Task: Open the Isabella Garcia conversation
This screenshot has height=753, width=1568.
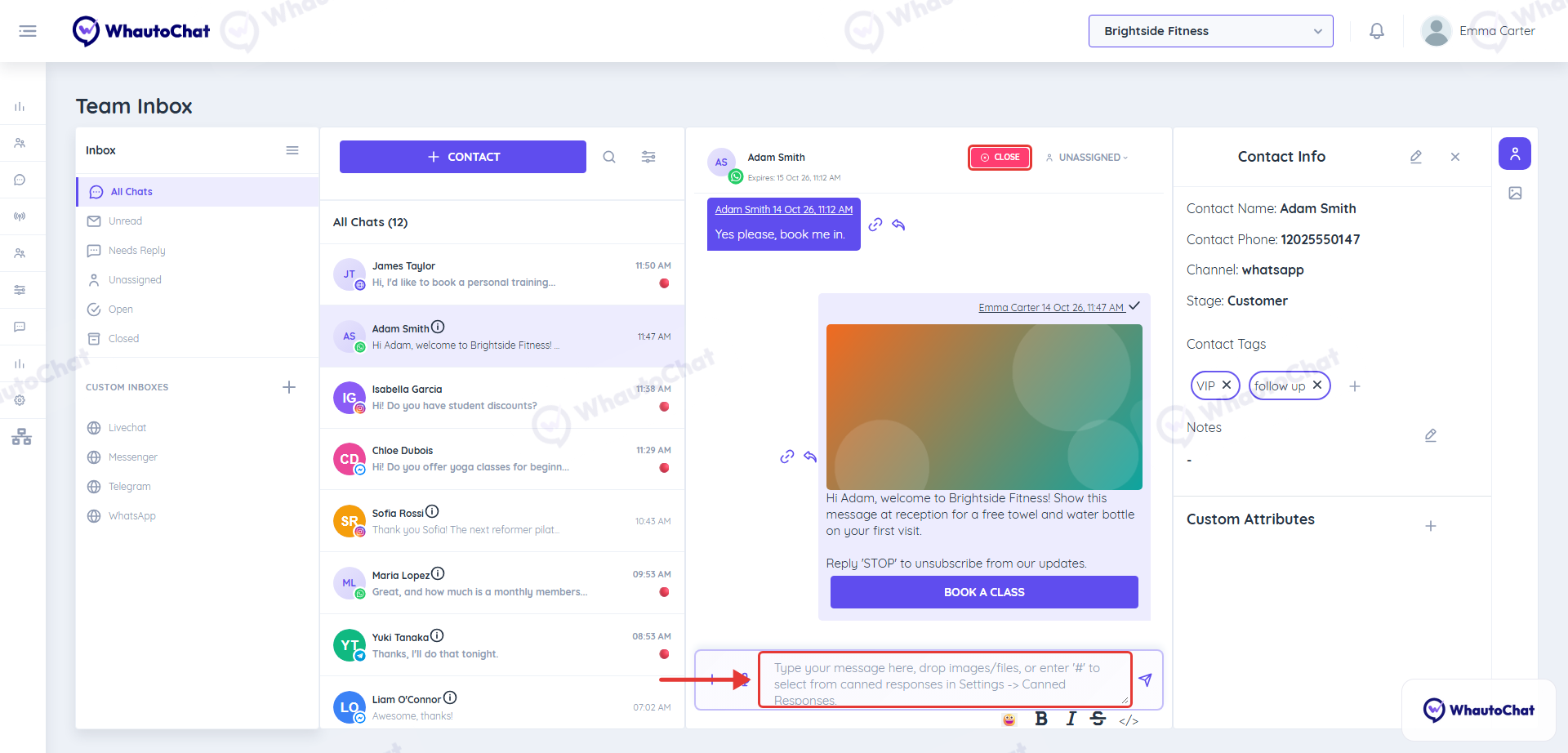Action: (x=502, y=398)
